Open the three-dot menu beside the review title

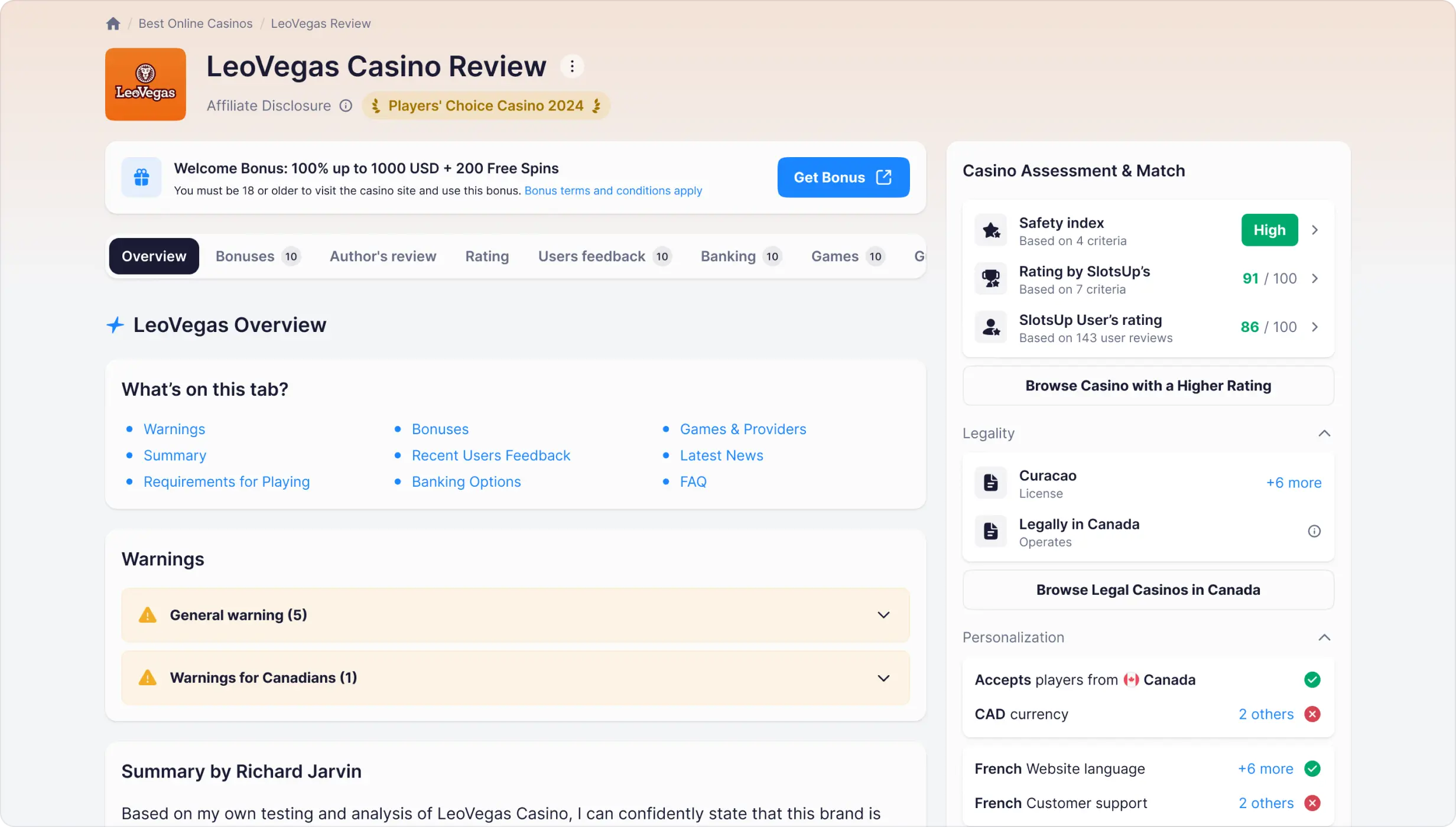point(571,66)
